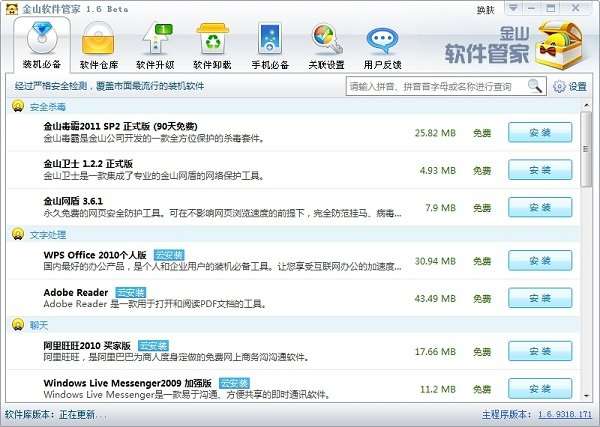The width and height of the screenshot is (600, 427).
Task: Switch to the 用户反馈 tab label
Action: (383, 65)
